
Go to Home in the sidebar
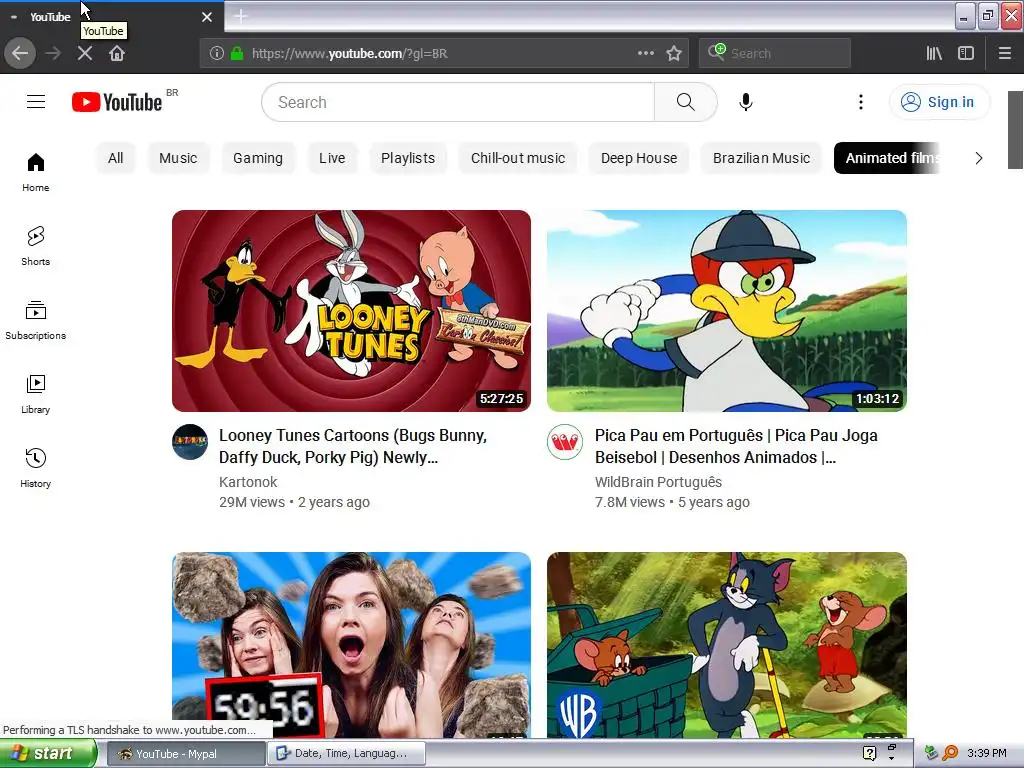[36, 172]
